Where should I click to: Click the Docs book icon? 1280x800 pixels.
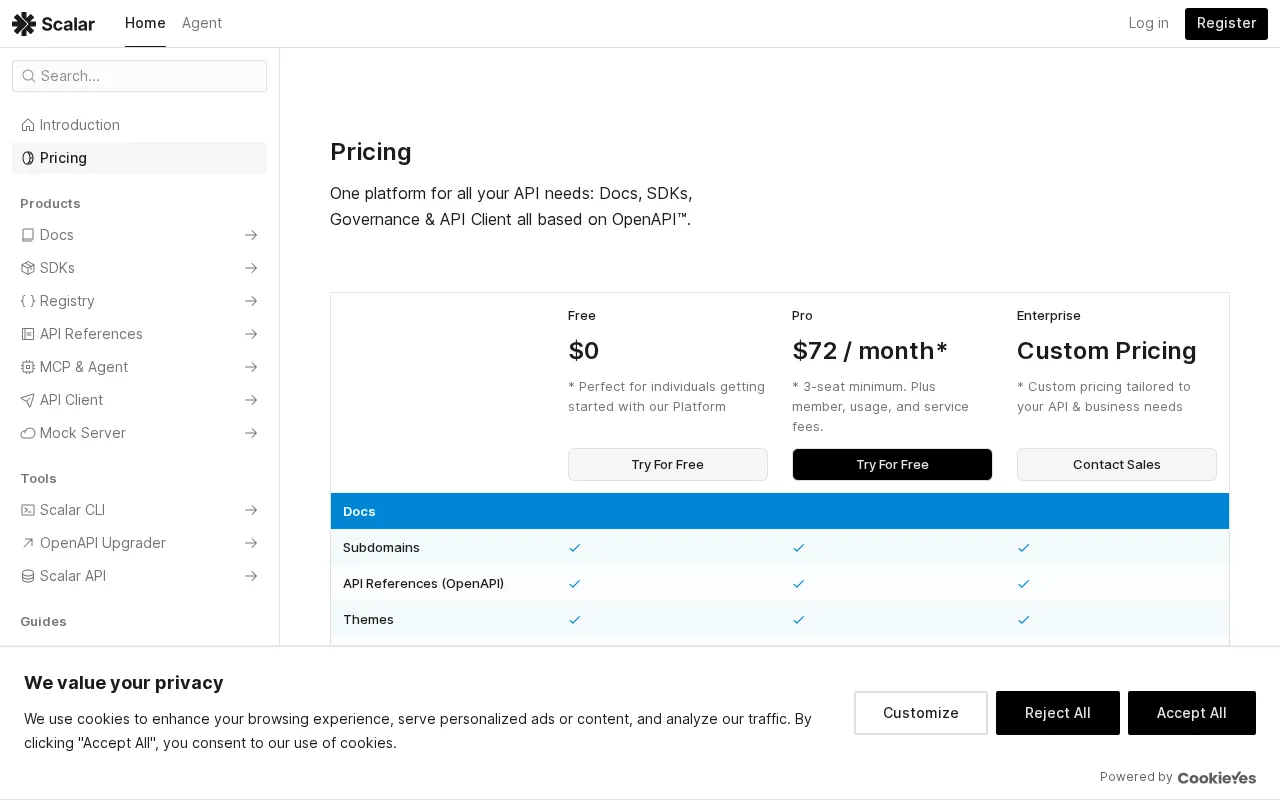[x=28, y=235]
